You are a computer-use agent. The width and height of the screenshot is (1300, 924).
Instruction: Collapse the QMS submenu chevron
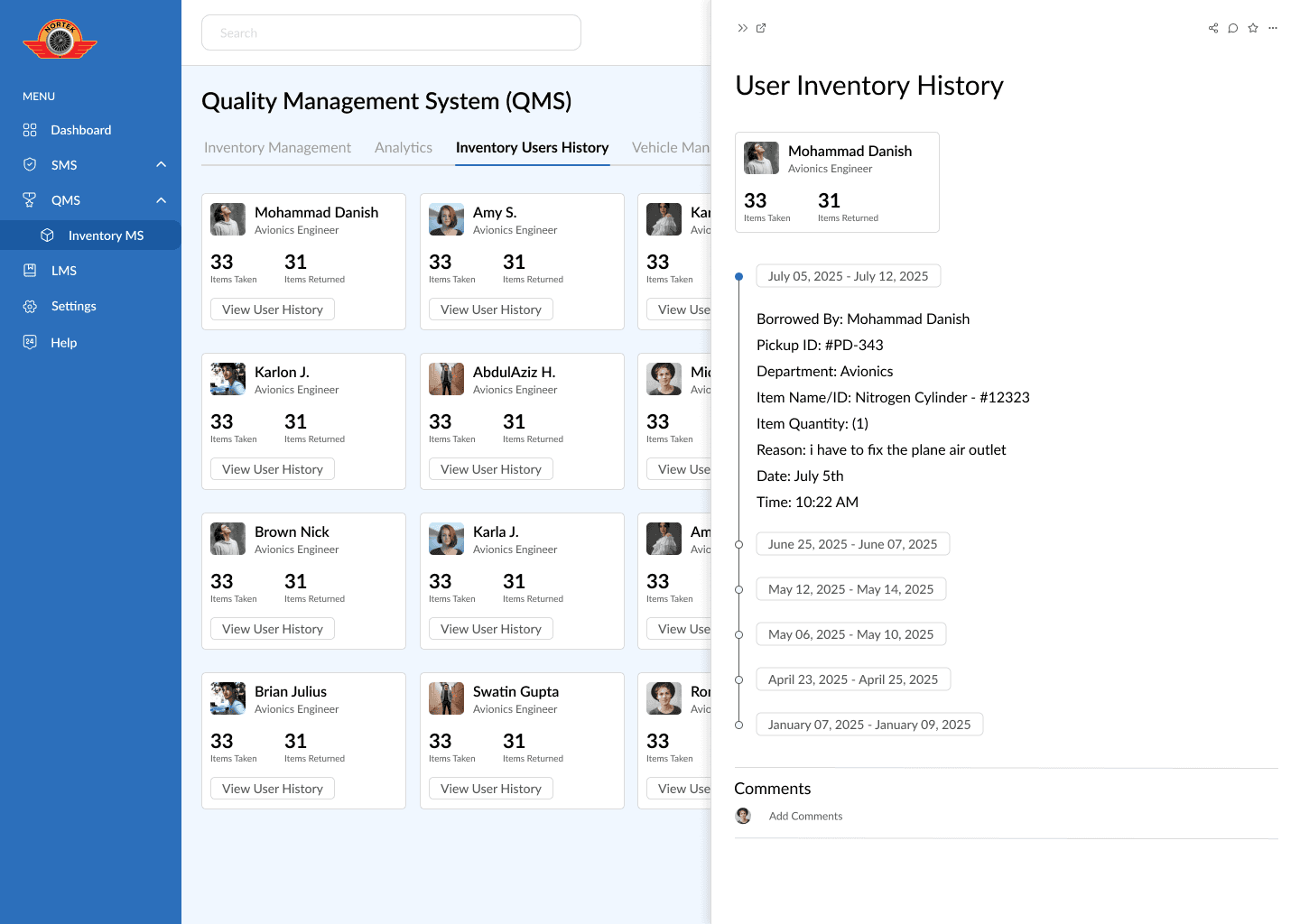click(162, 200)
